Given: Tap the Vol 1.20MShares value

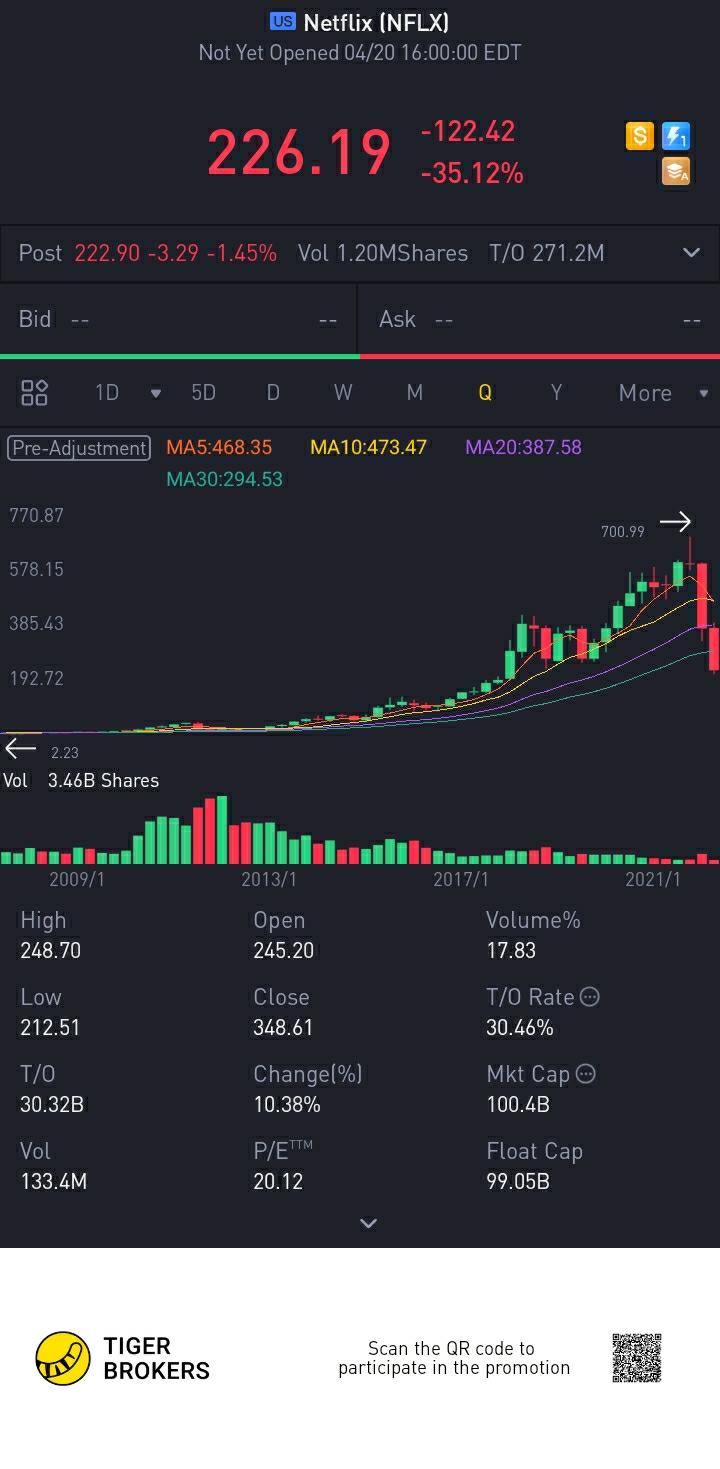Looking at the screenshot, I should point(383,253).
